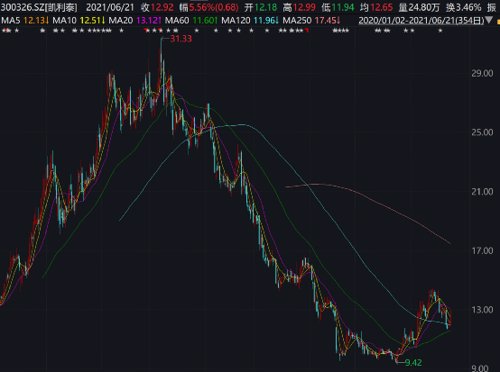Click the MA250 indicator label
Viewport: 500px width, 372px height.
pyautogui.click(x=297, y=21)
